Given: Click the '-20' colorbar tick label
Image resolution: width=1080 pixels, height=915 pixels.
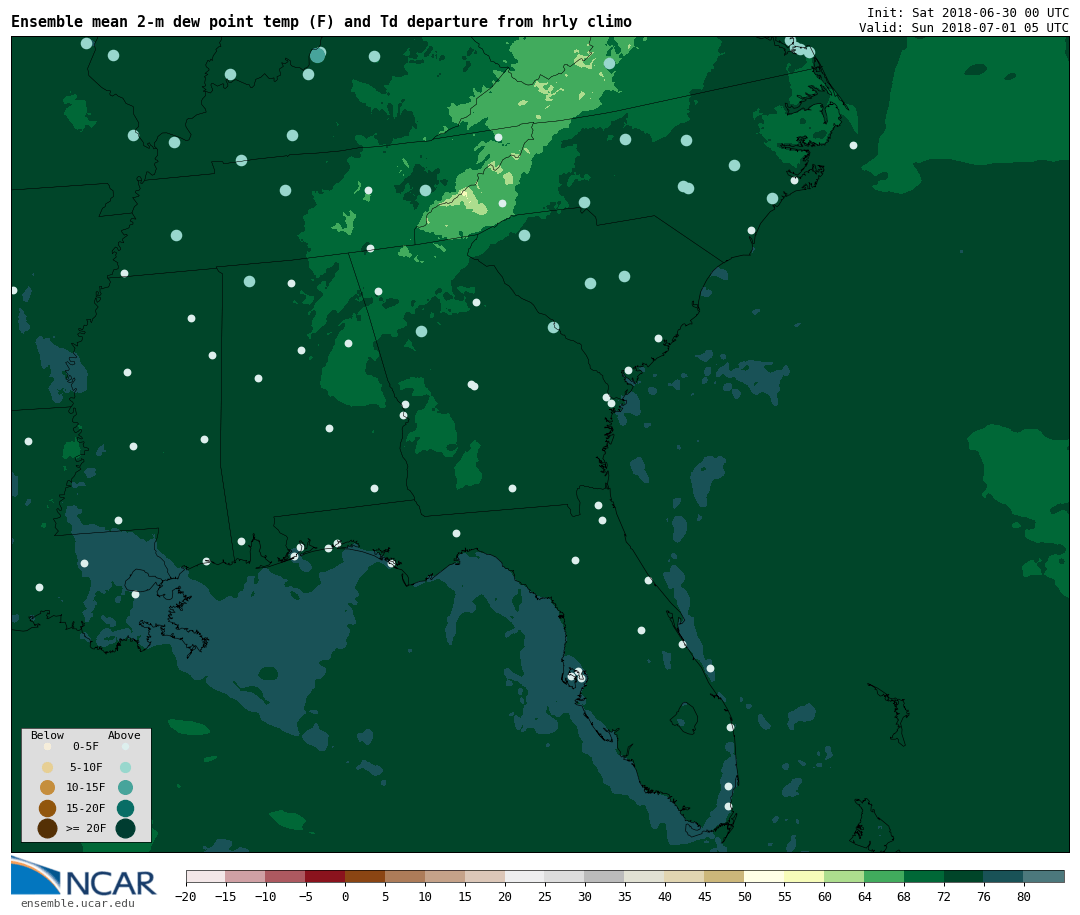Looking at the screenshot, I should click(x=185, y=896).
